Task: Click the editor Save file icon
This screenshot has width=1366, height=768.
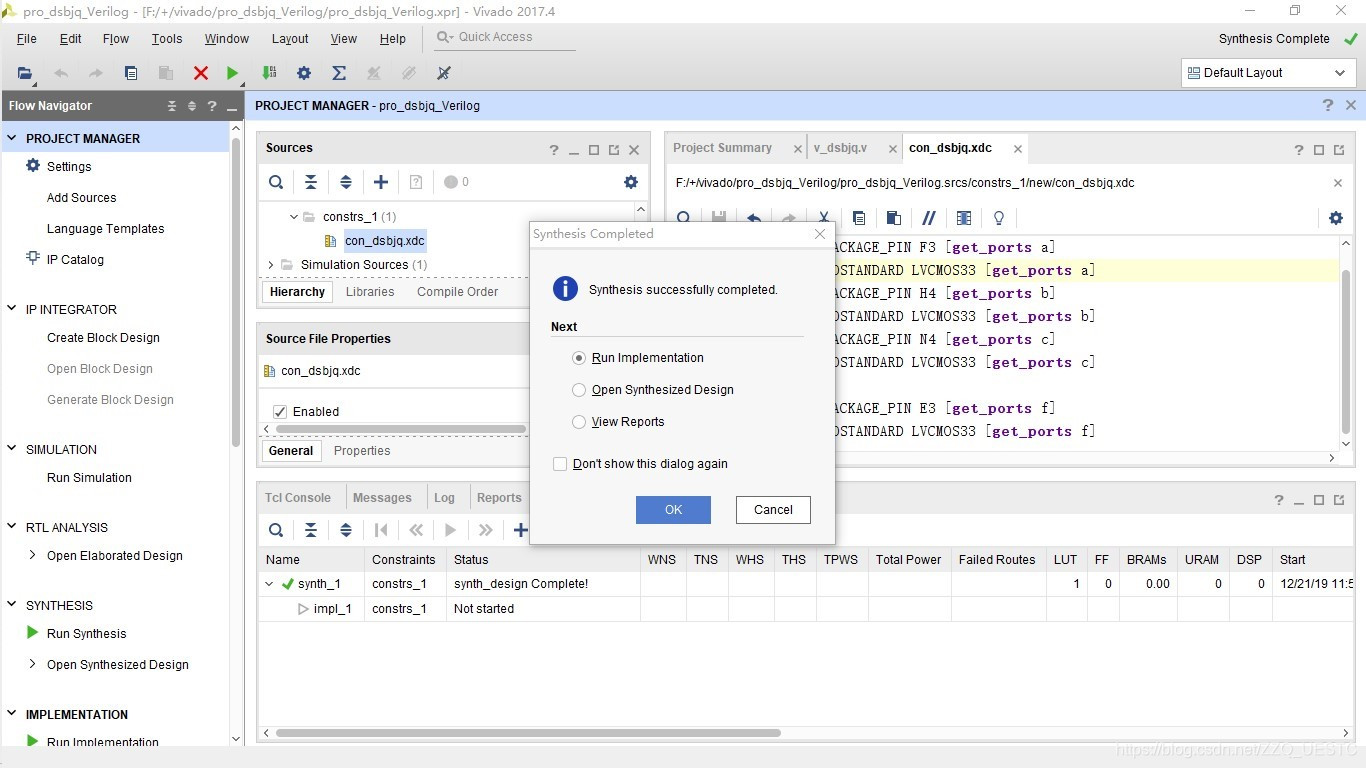Action: [719, 218]
